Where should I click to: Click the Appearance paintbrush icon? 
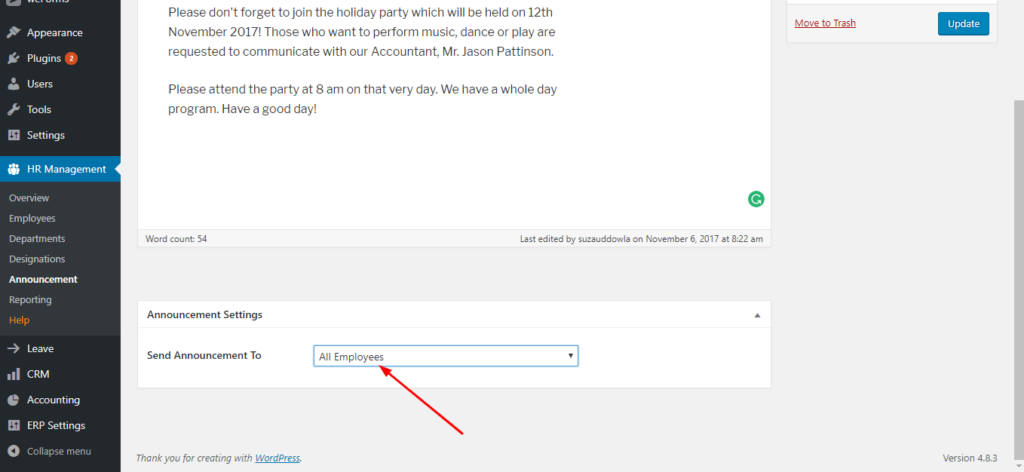14,33
